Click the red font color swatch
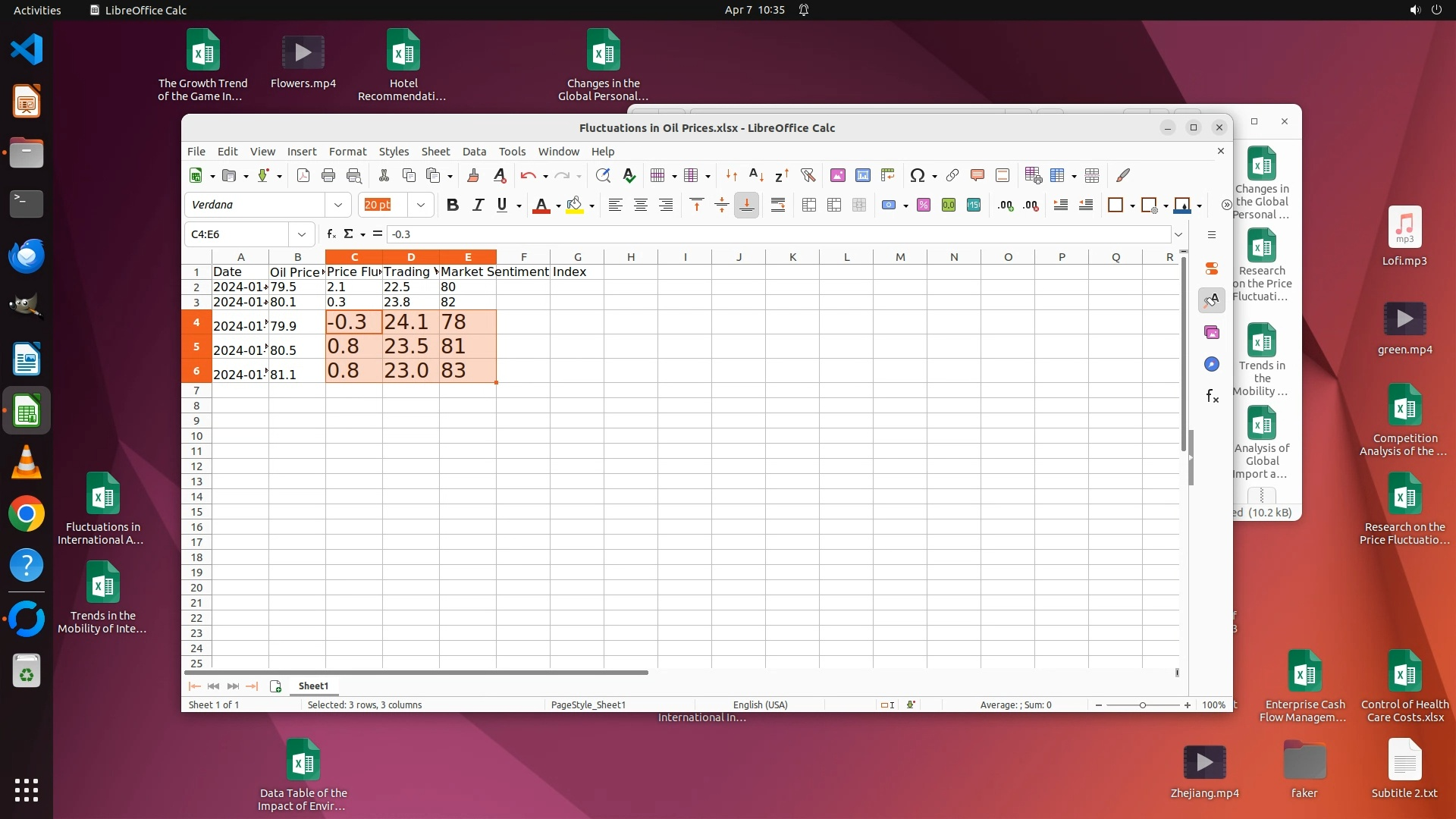Screen dimensions: 1456x819 pos(541,205)
